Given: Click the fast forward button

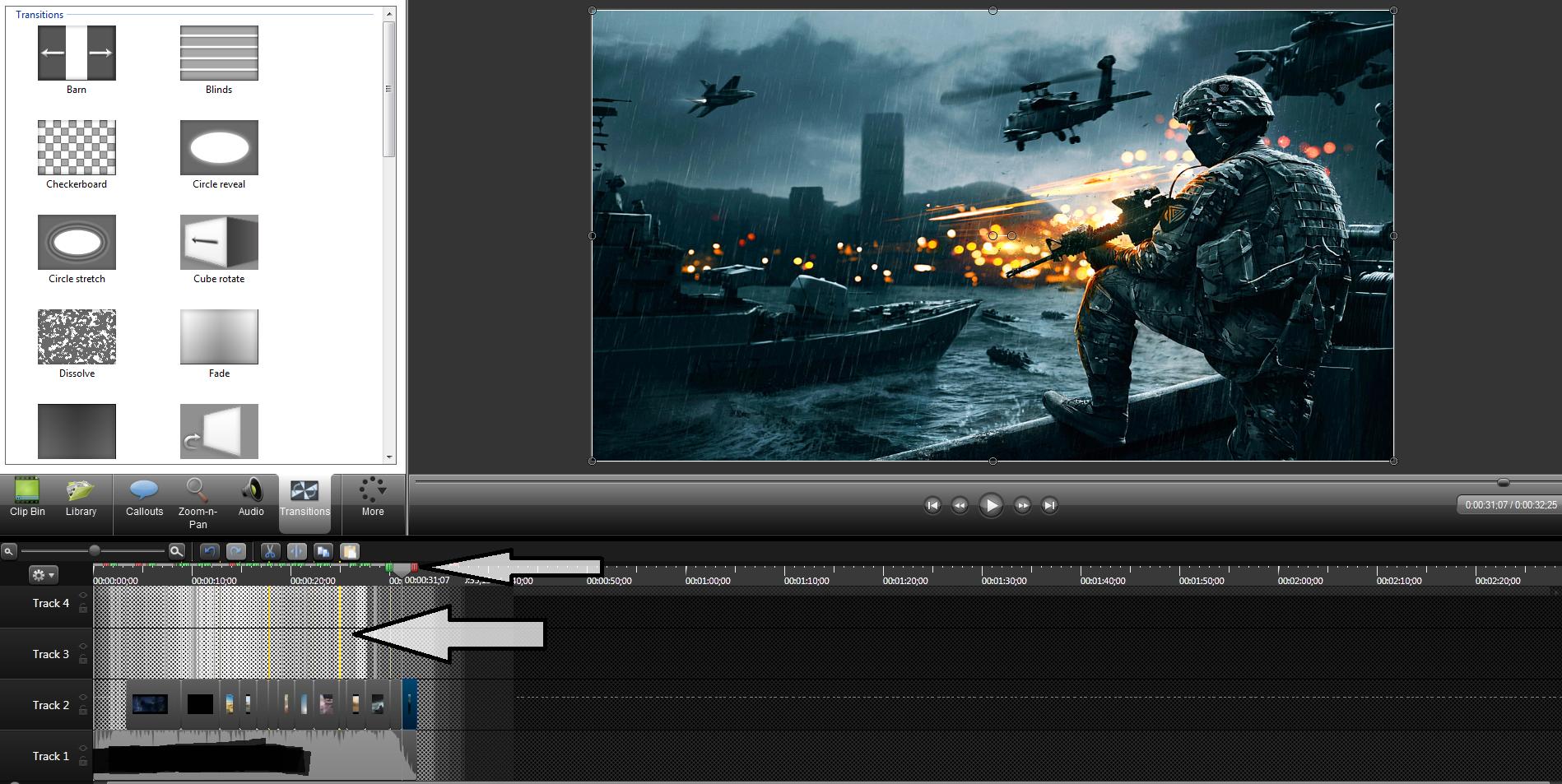Looking at the screenshot, I should pos(1022,505).
